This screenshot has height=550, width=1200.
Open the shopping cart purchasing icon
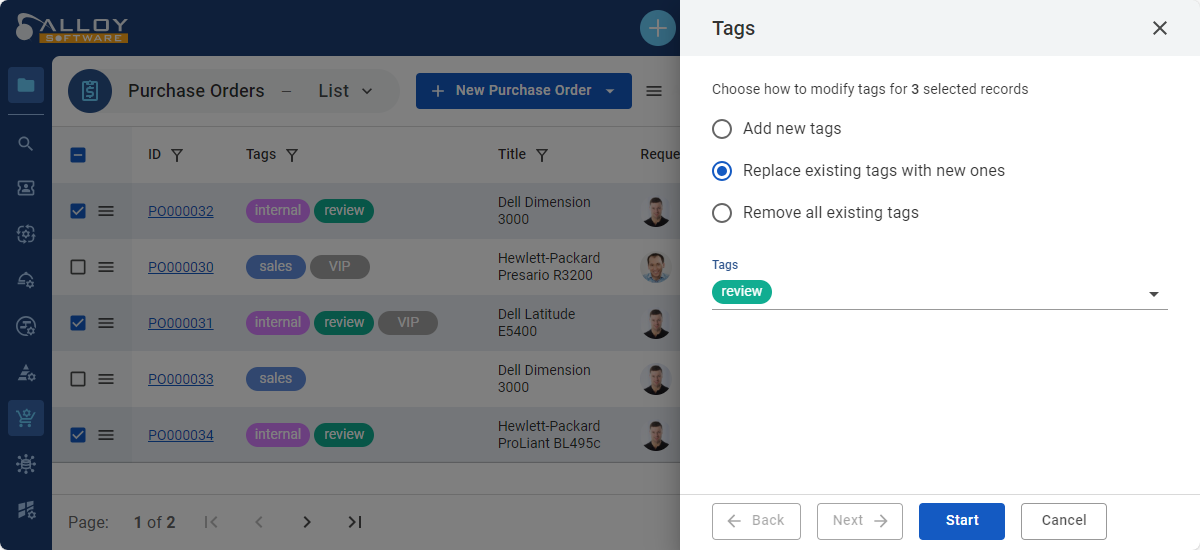[x=26, y=418]
